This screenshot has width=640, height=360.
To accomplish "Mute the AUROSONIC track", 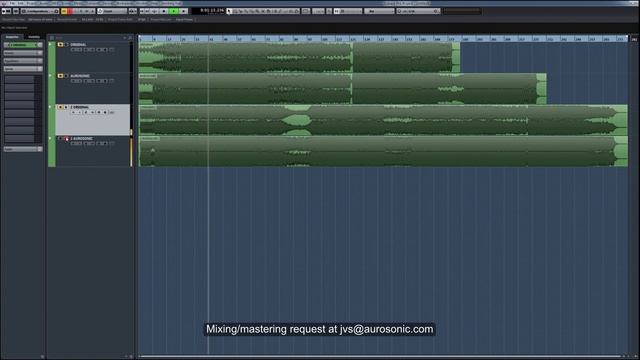I will point(60,76).
